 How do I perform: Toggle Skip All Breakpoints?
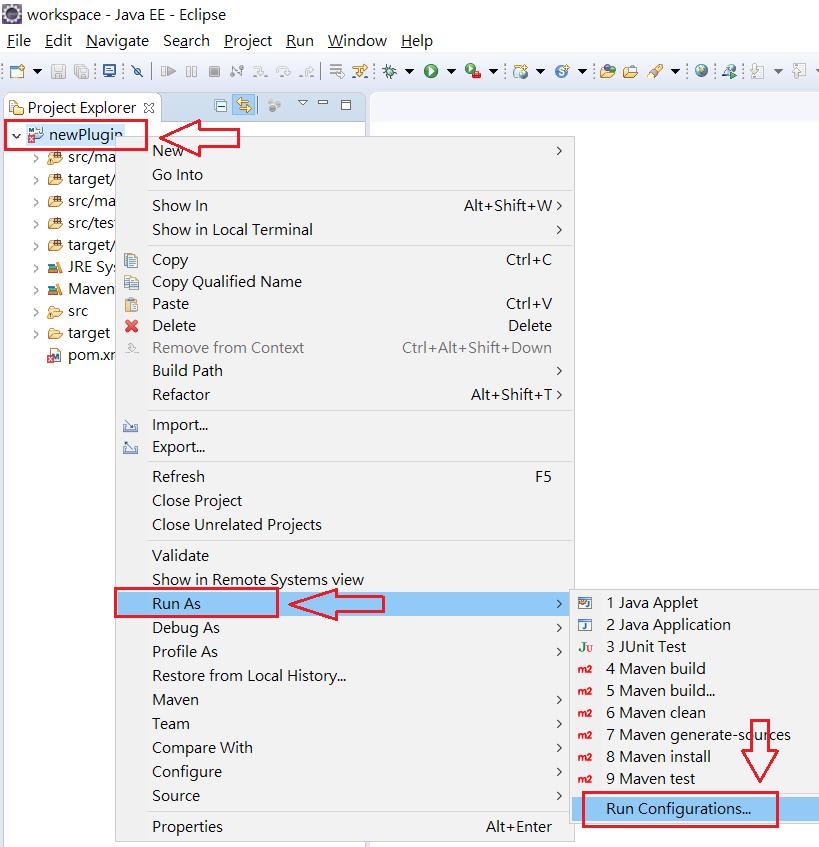137,71
